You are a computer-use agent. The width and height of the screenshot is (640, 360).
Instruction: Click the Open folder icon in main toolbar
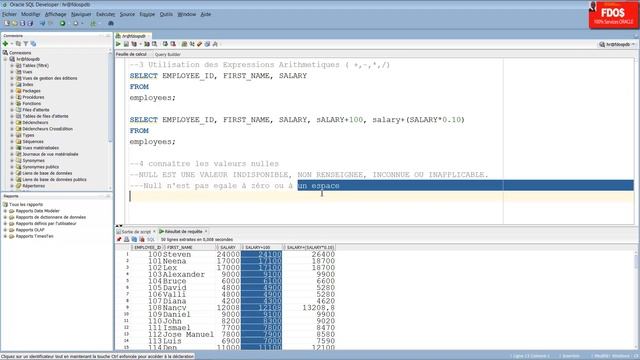[15, 23]
